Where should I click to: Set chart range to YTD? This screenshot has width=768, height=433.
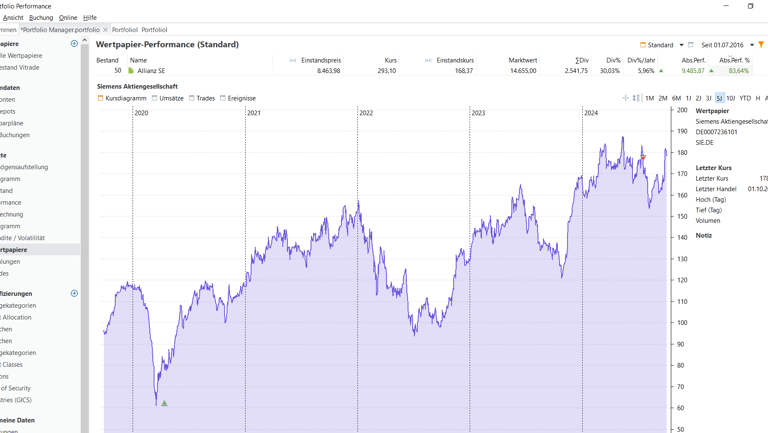(x=745, y=98)
